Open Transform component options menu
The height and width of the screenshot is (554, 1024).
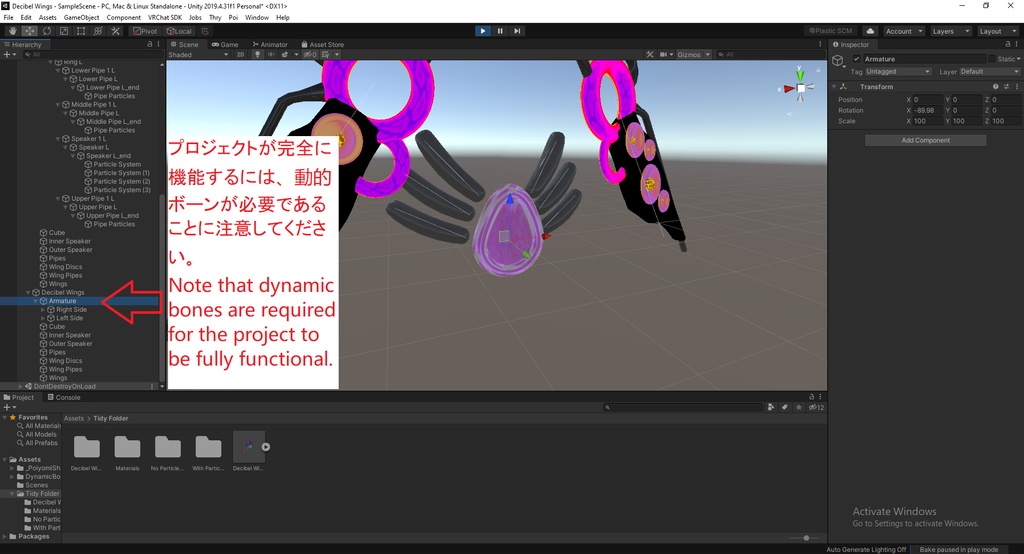[x=1017, y=86]
